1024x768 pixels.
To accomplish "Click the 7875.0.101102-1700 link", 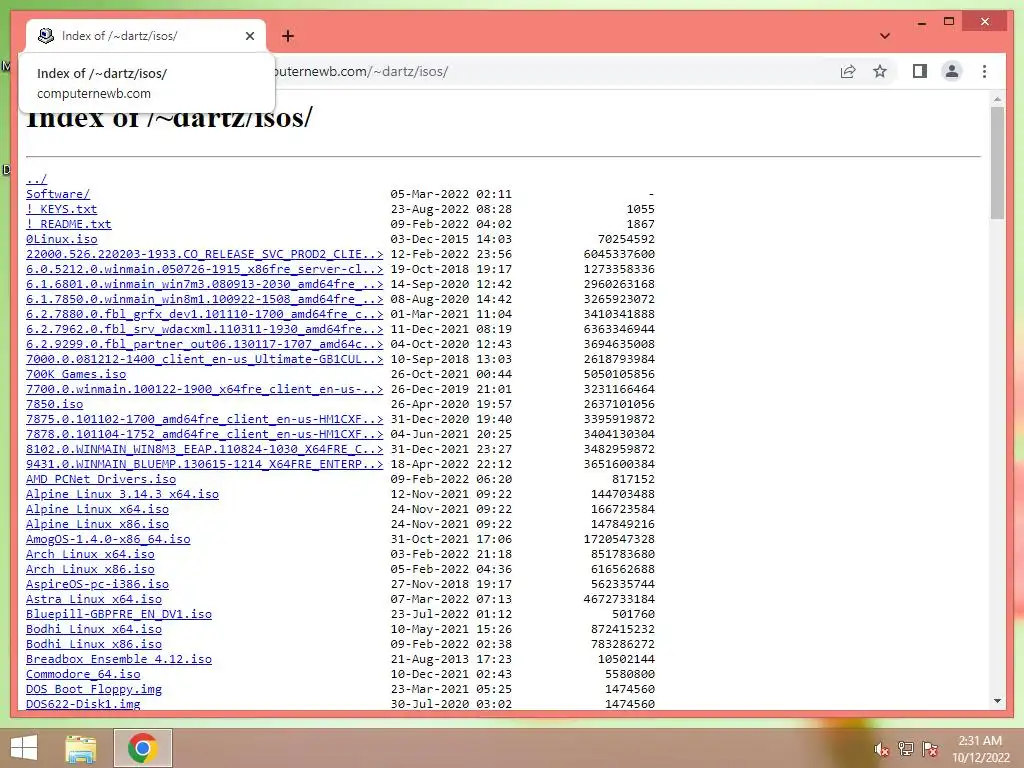I will pos(204,419).
